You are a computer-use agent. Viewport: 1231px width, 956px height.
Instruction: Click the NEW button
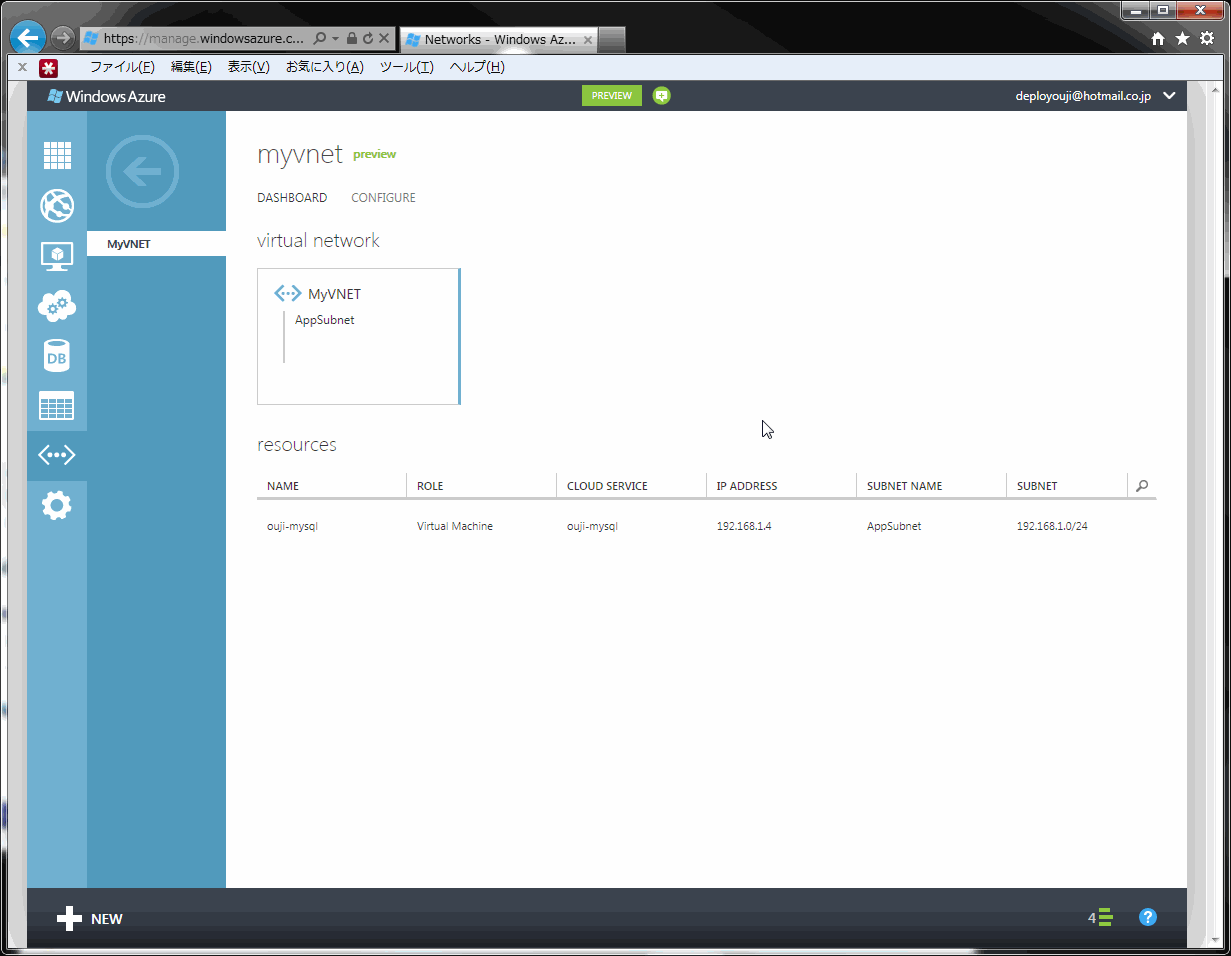point(90,919)
